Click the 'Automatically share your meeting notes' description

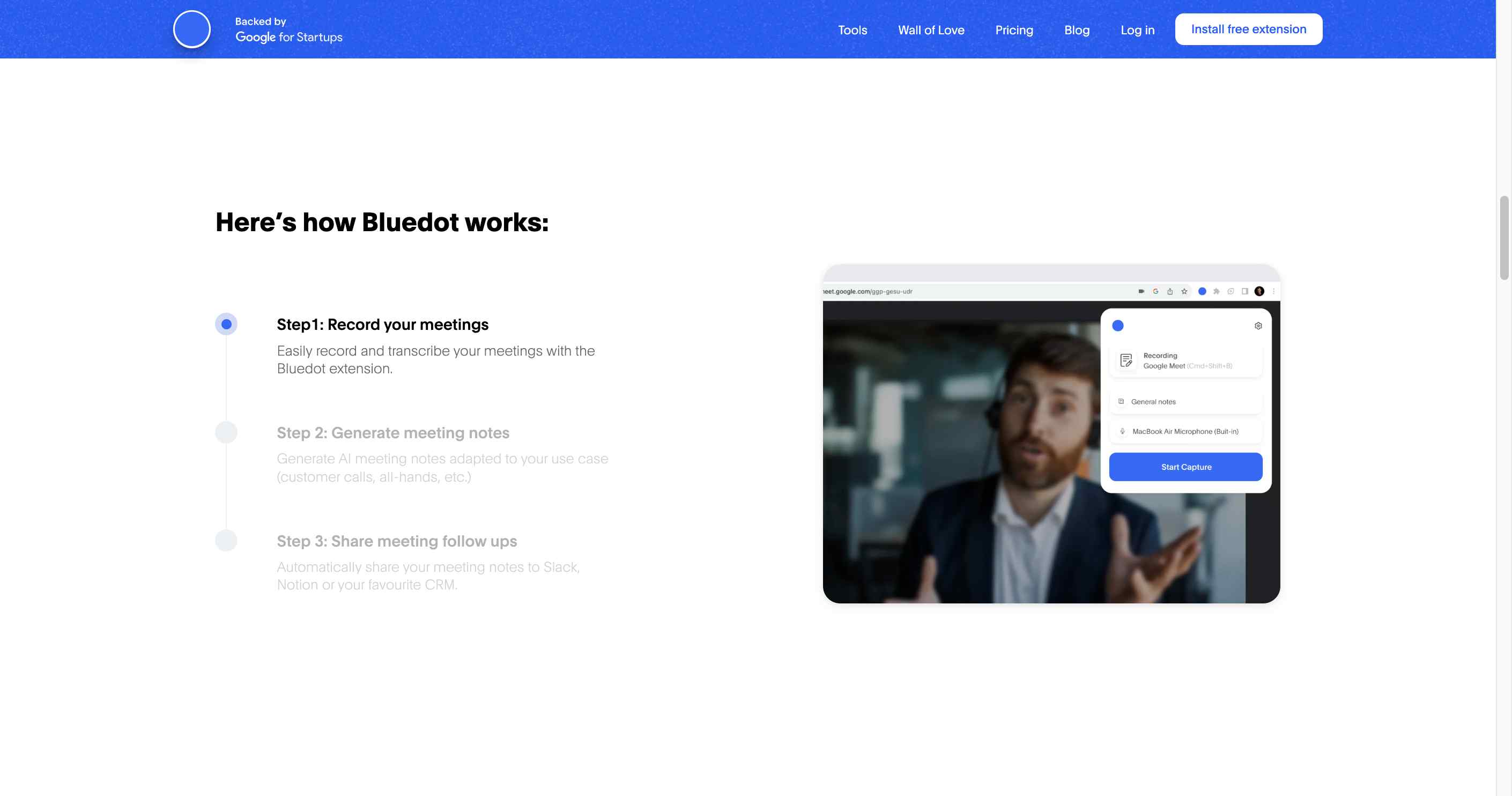pos(428,576)
